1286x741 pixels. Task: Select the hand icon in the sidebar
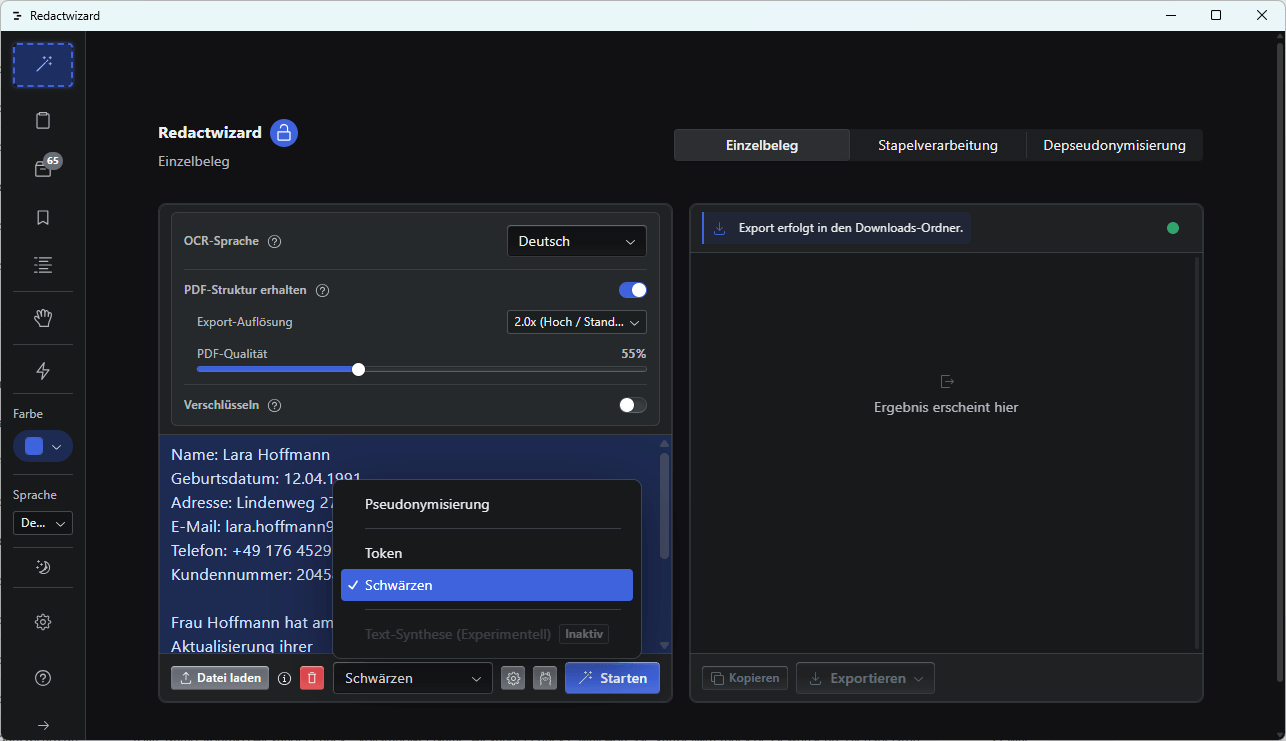[x=43, y=318]
